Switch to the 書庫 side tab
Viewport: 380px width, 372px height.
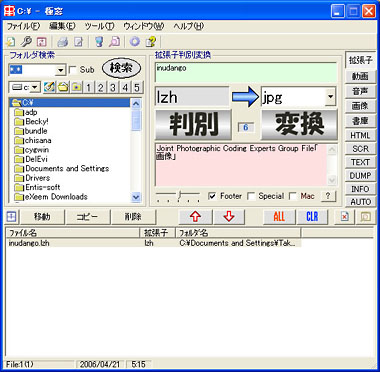(360, 121)
